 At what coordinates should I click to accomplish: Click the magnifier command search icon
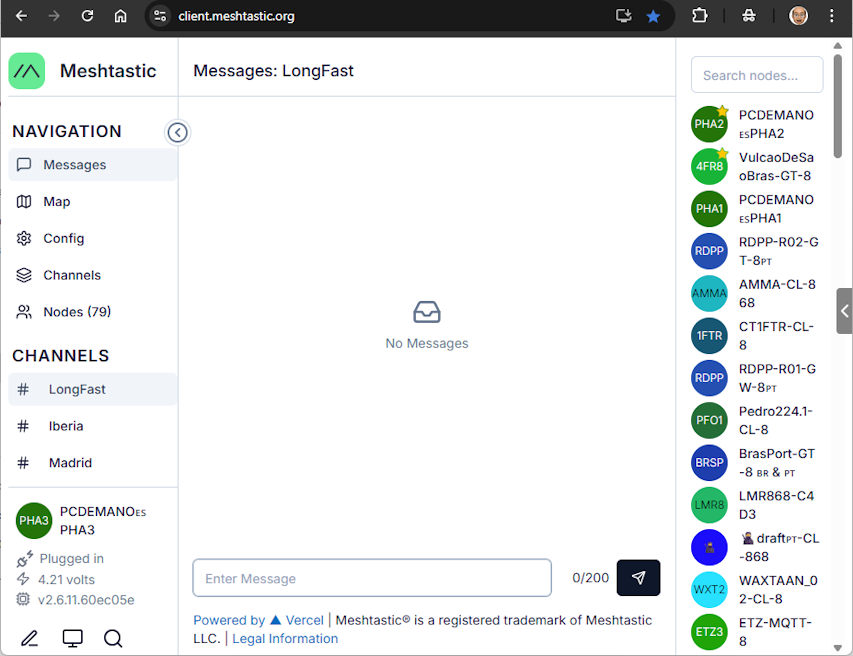113,638
